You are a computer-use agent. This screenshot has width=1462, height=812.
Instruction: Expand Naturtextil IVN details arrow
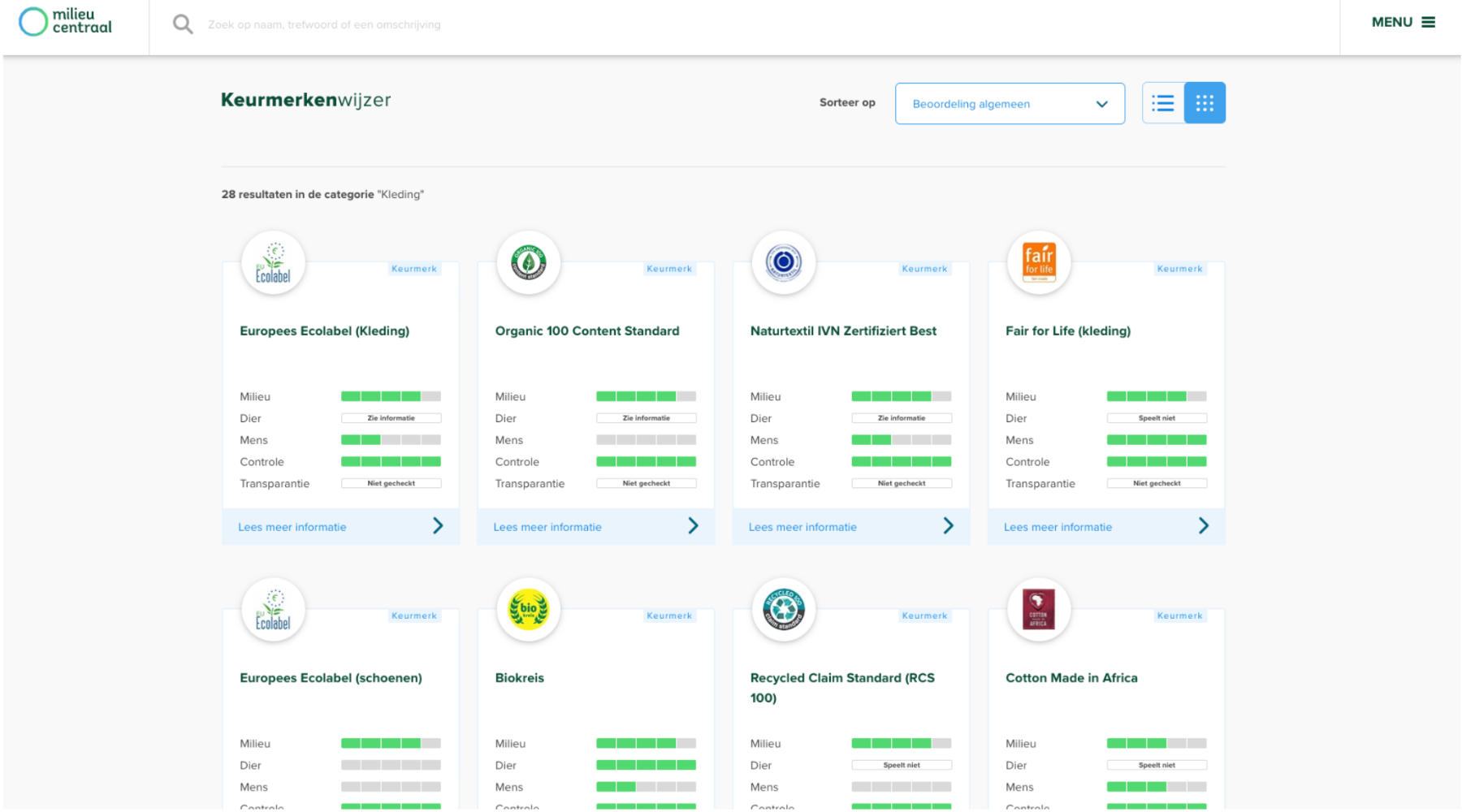(x=948, y=526)
